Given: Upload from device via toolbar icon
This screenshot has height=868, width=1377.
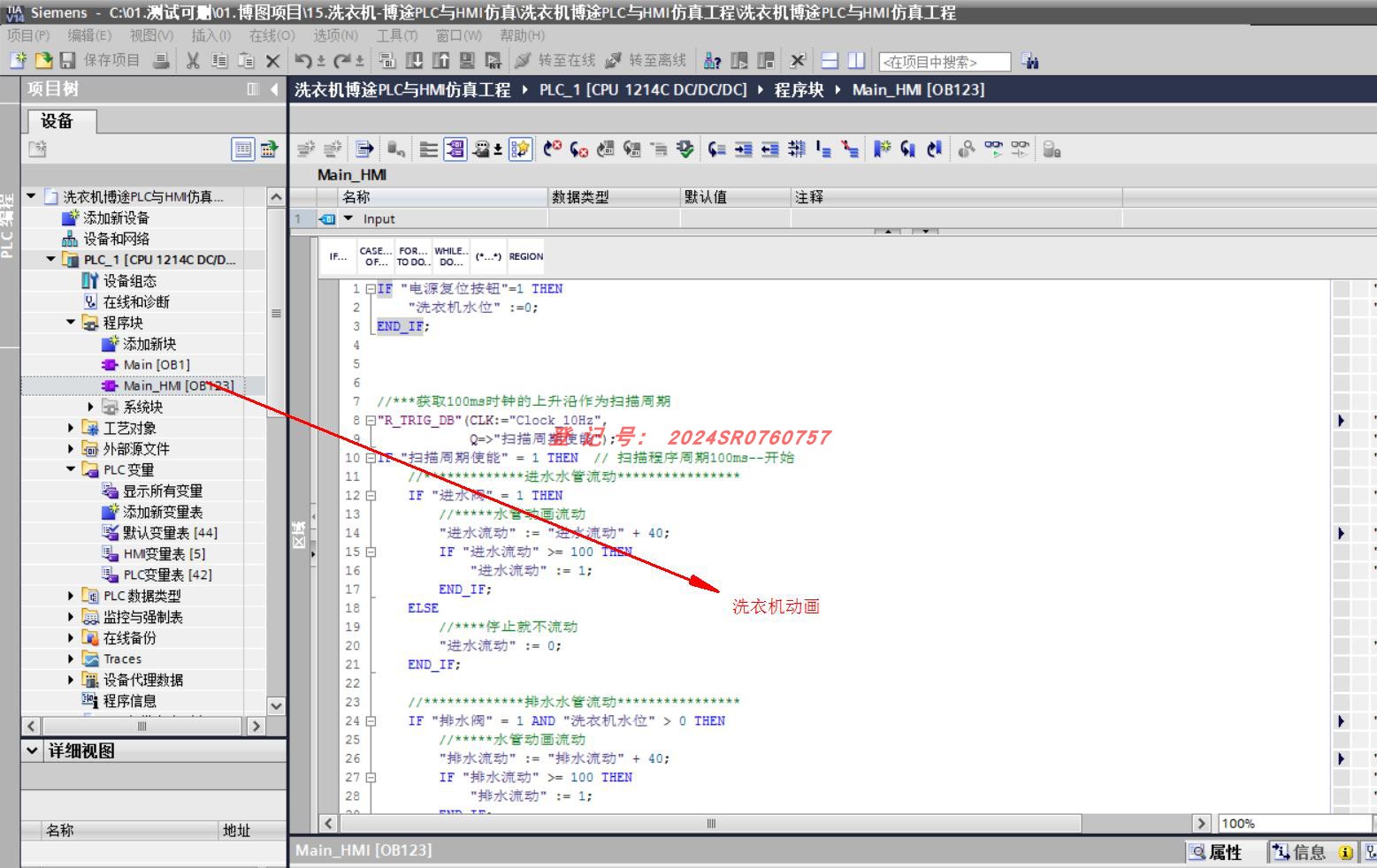Looking at the screenshot, I should (x=440, y=60).
